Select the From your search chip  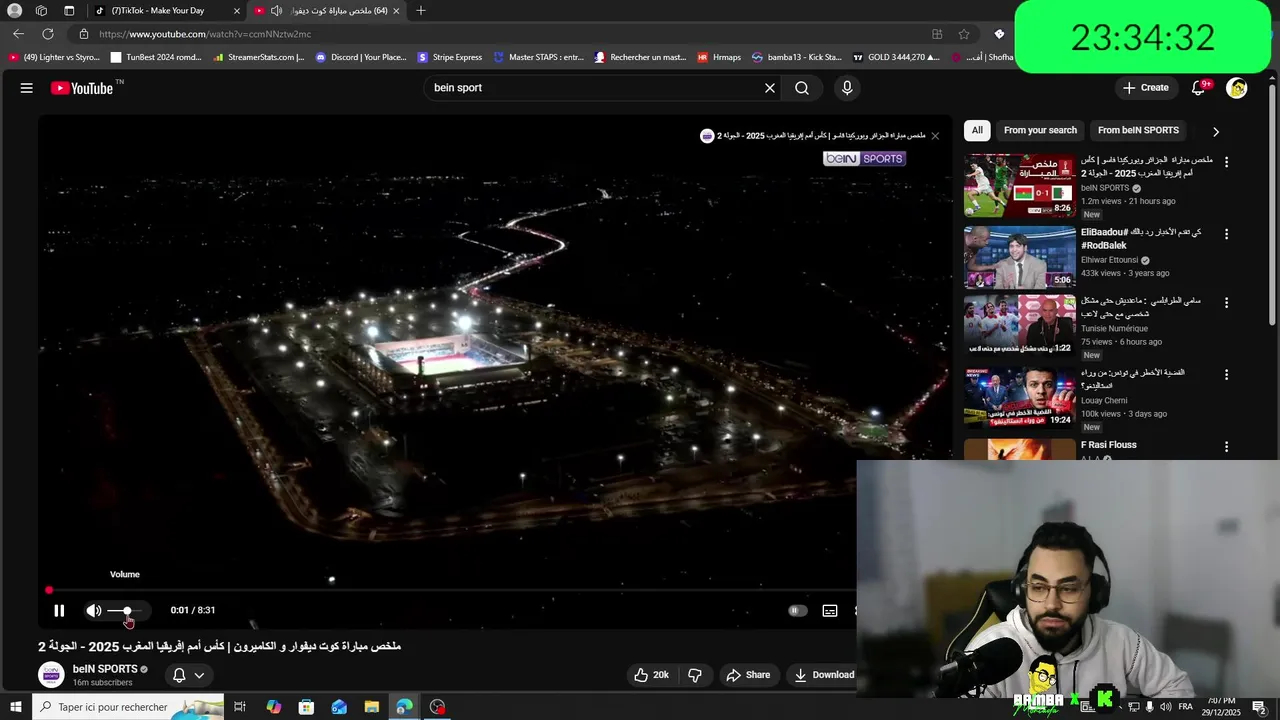pyautogui.click(x=1040, y=130)
